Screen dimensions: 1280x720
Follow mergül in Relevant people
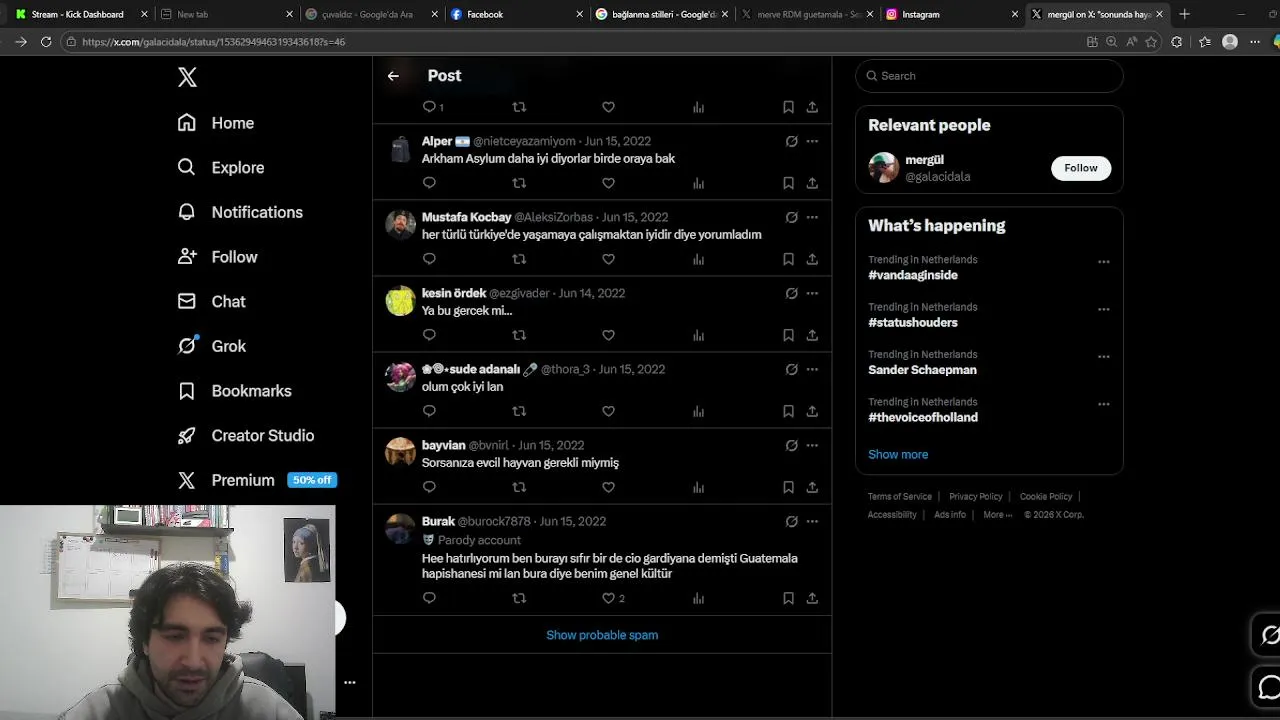tap(1080, 168)
